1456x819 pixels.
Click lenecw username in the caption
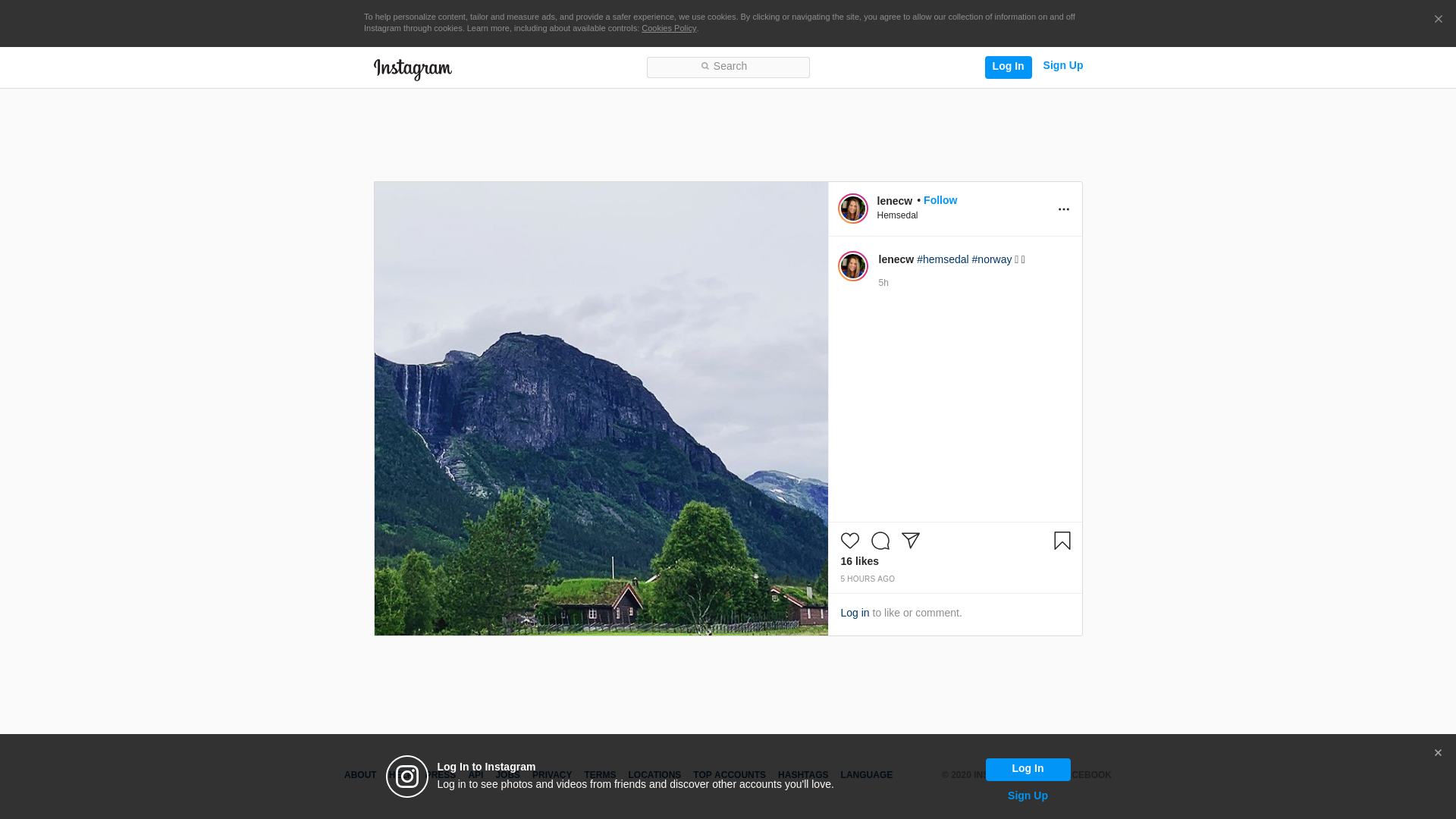coord(896,259)
